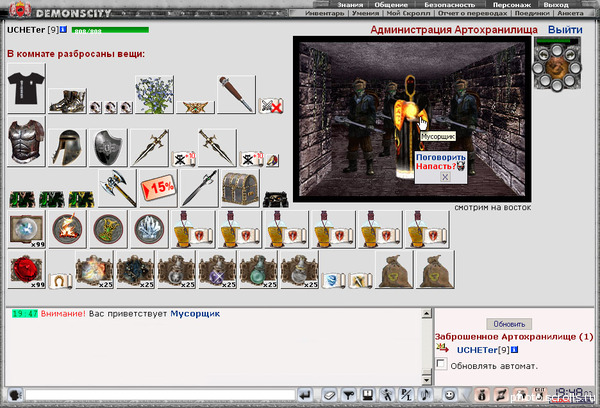The width and height of the screenshot is (600, 408).
Task: Choose Поговорить in the NPC popup
Action: (440, 157)
